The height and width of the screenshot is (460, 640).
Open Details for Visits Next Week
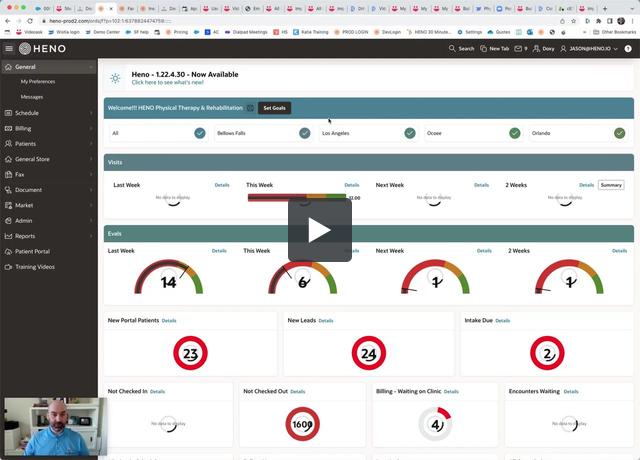tap(481, 185)
